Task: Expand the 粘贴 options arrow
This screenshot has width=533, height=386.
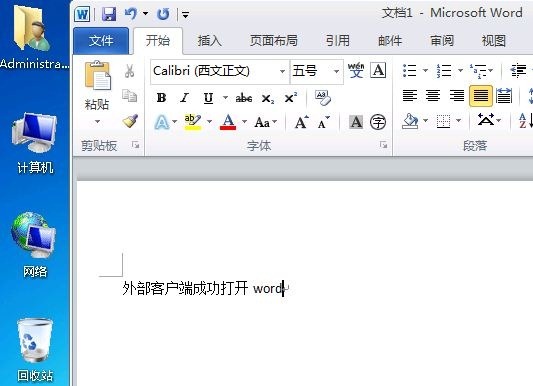Action: 97,121
